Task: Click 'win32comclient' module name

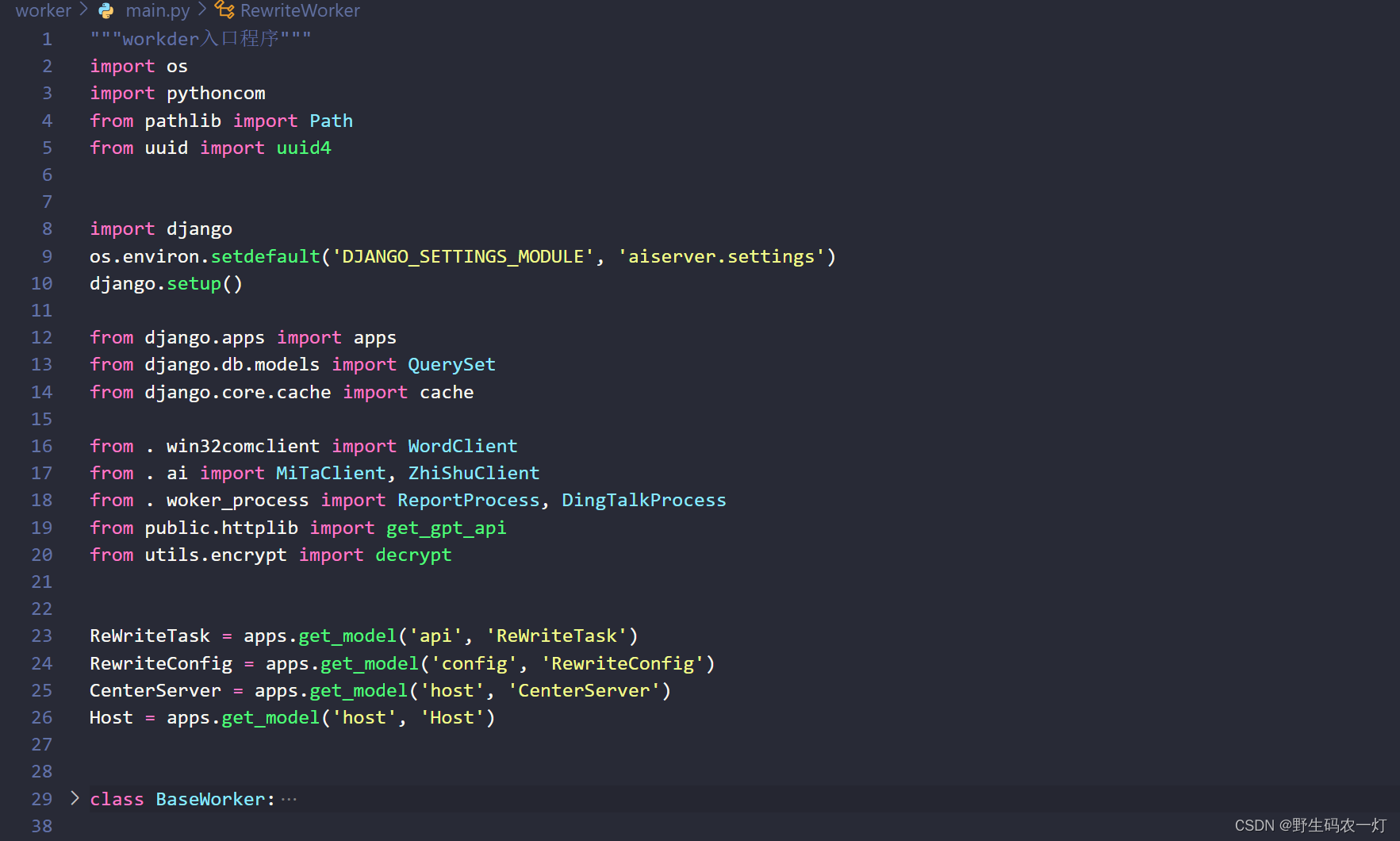Action: (244, 446)
